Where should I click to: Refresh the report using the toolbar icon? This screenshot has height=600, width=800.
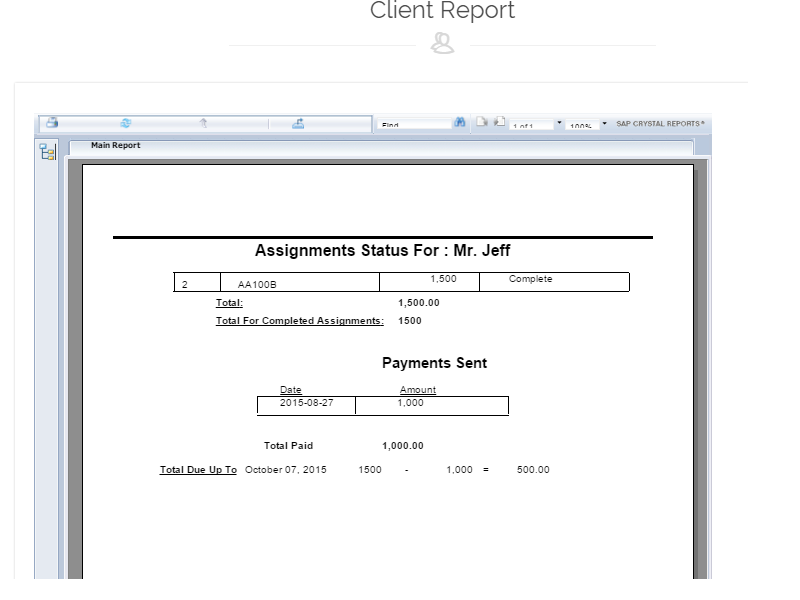click(126, 123)
